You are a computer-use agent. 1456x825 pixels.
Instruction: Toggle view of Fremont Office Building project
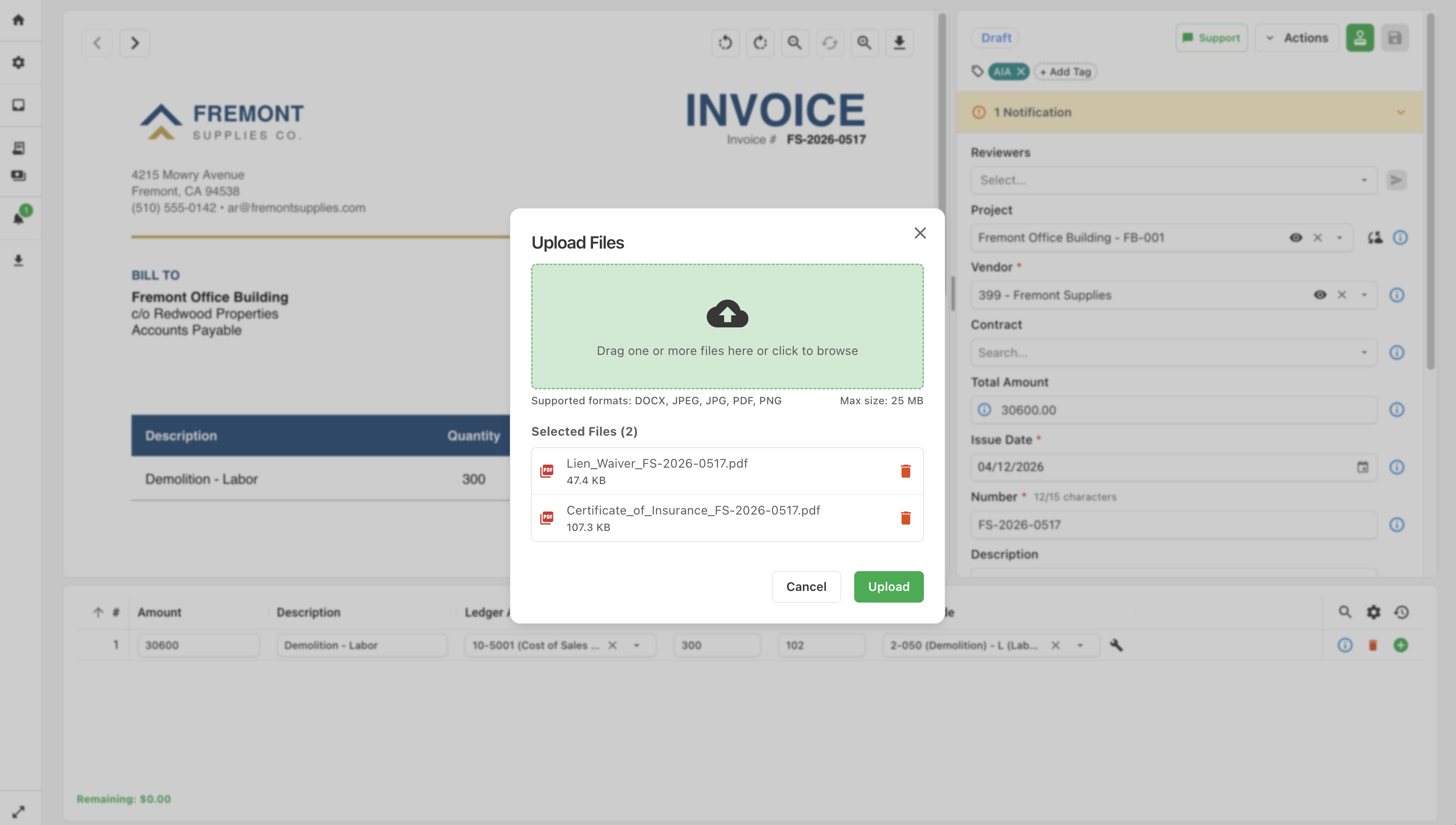tap(1295, 237)
